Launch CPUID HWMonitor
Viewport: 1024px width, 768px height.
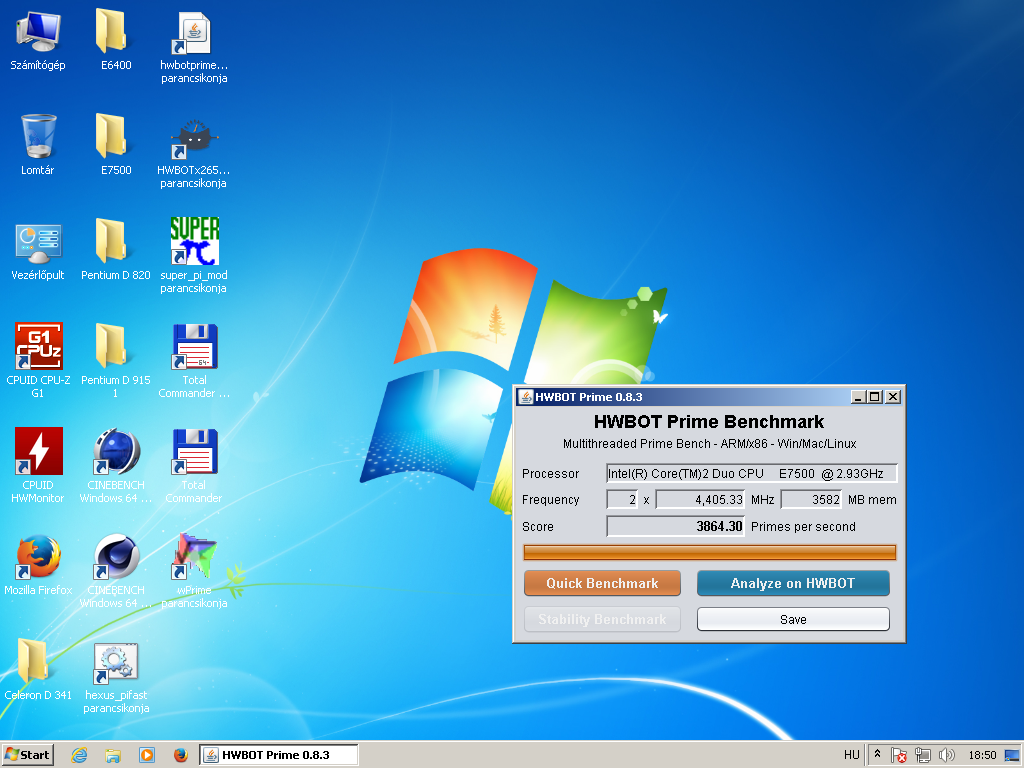[38, 465]
